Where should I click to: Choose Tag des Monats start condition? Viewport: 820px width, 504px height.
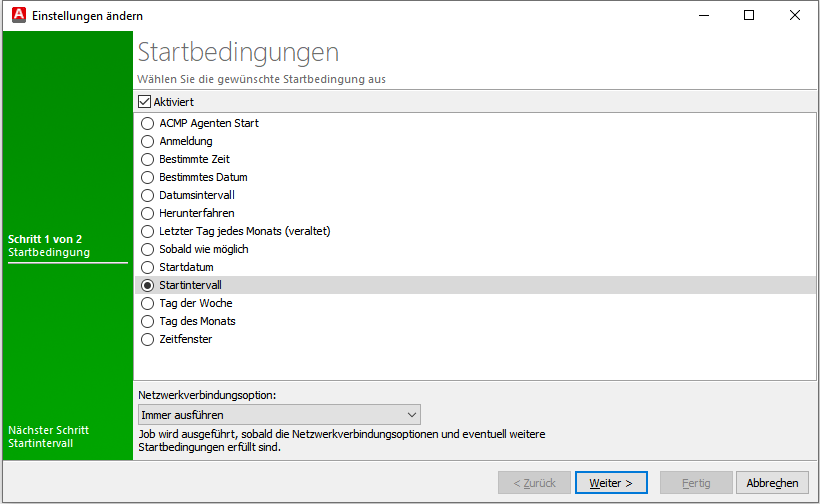coord(148,321)
